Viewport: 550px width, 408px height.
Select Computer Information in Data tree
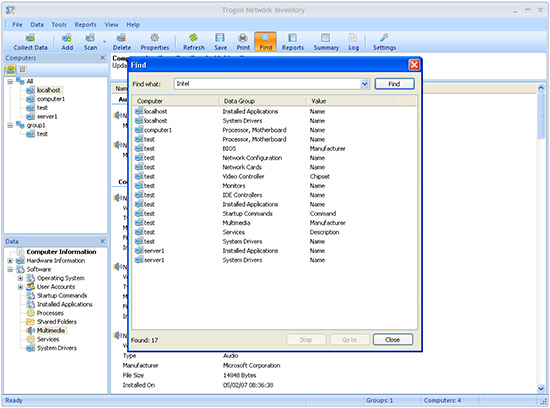61,252
